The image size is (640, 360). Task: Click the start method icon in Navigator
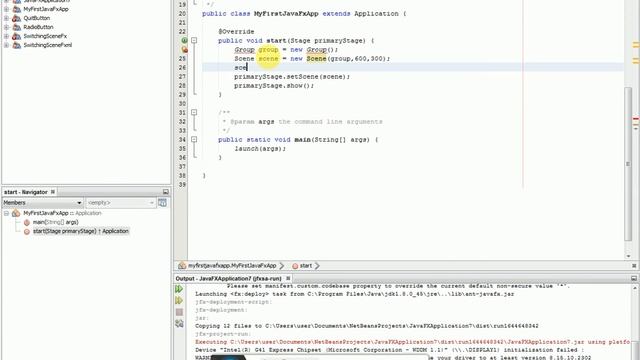pos(27,231)
